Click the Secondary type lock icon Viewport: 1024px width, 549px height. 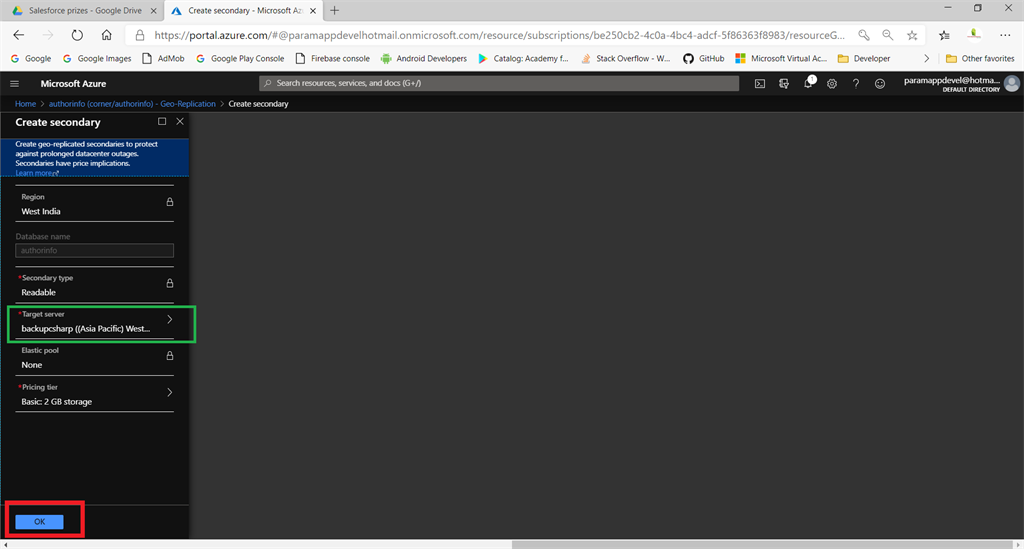point(170,283)
